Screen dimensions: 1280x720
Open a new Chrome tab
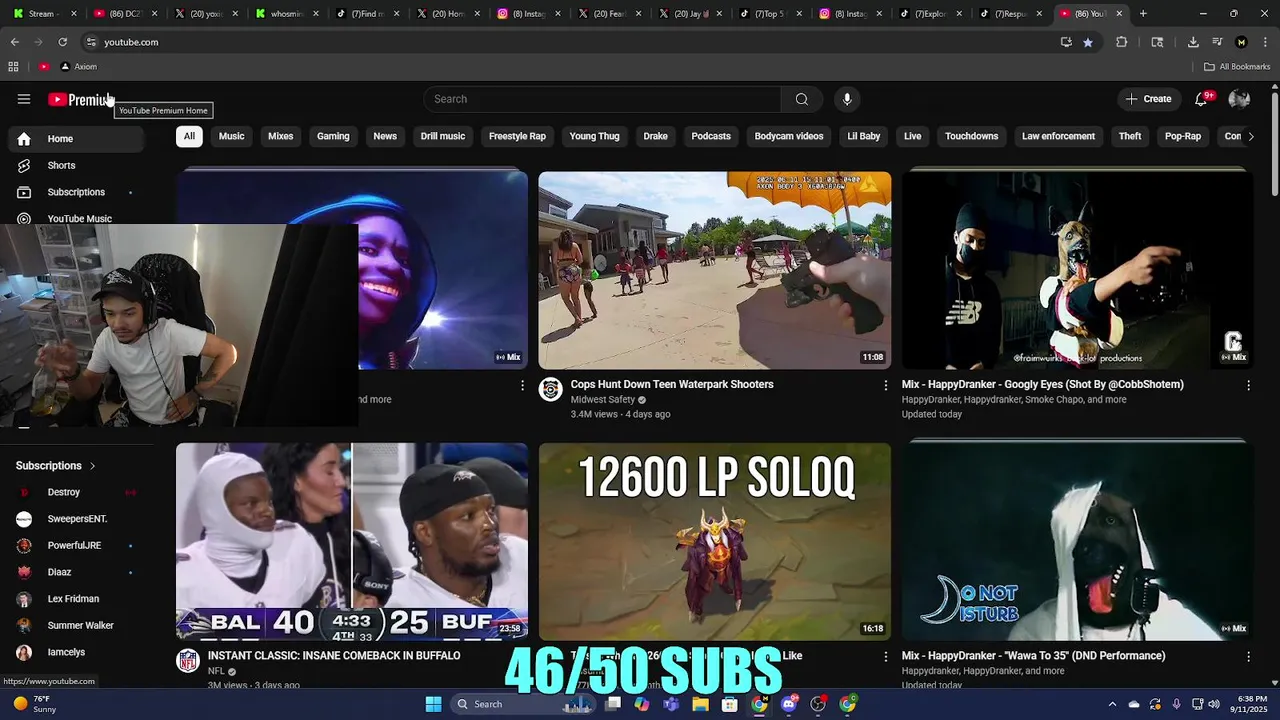(1143, 14)
